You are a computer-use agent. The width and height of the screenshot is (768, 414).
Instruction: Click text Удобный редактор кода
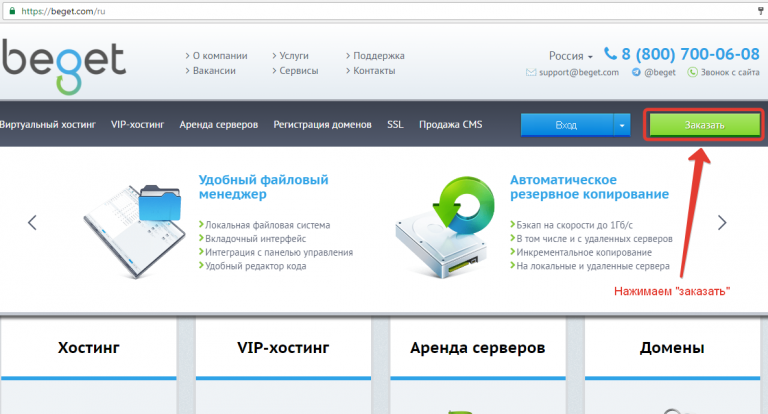pyautogui.click(x=256, y=266)
